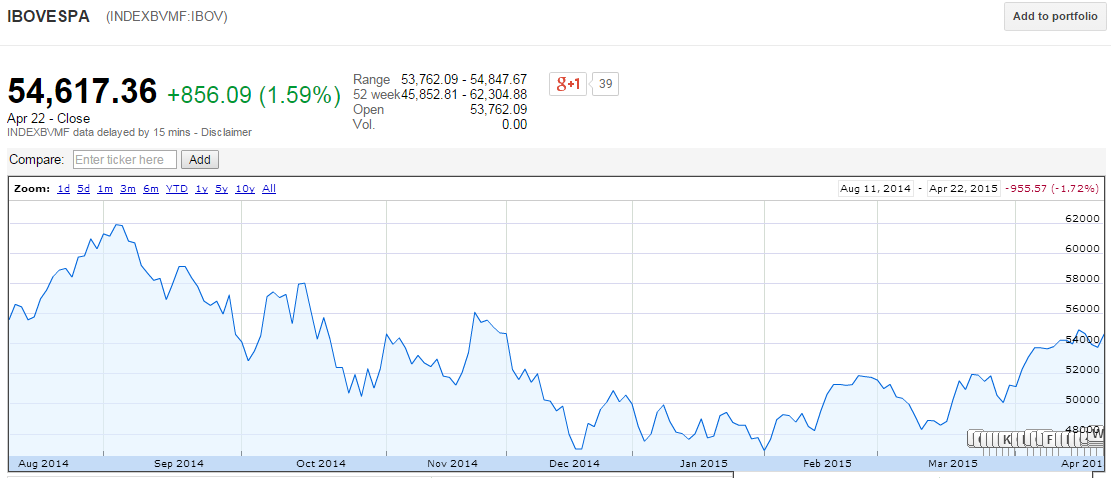Image resolution: width=1111 pixels, height=478 pixels.
Task: Set chart zoom to 5y
Action: pos(222,189)
